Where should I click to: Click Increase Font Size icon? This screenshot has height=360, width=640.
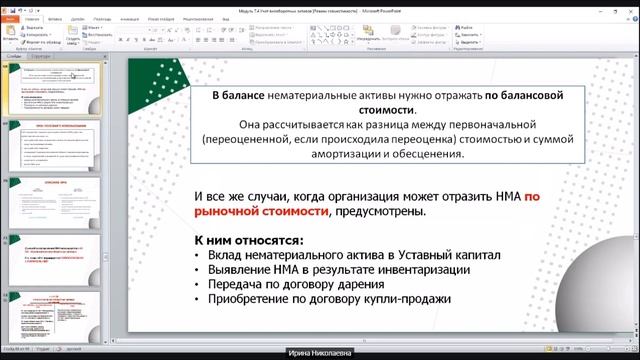coord(169,30)
